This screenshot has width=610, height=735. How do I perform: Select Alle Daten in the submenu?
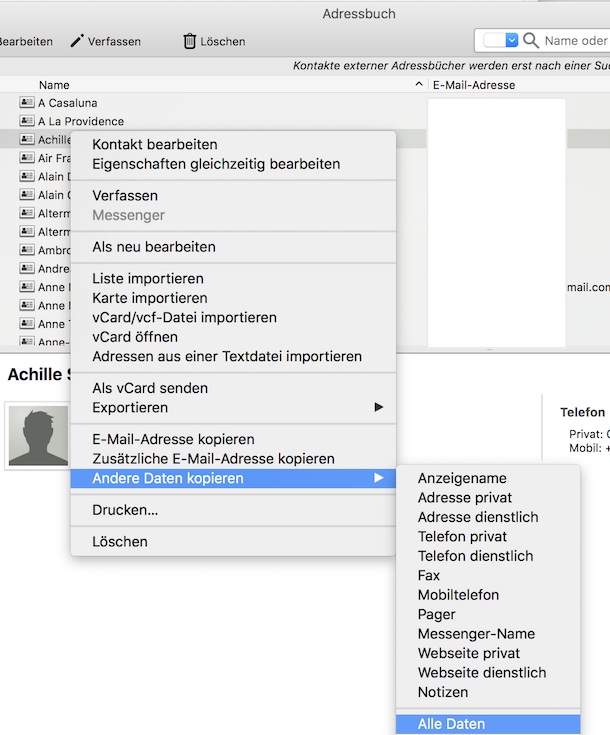click(451, 724)
